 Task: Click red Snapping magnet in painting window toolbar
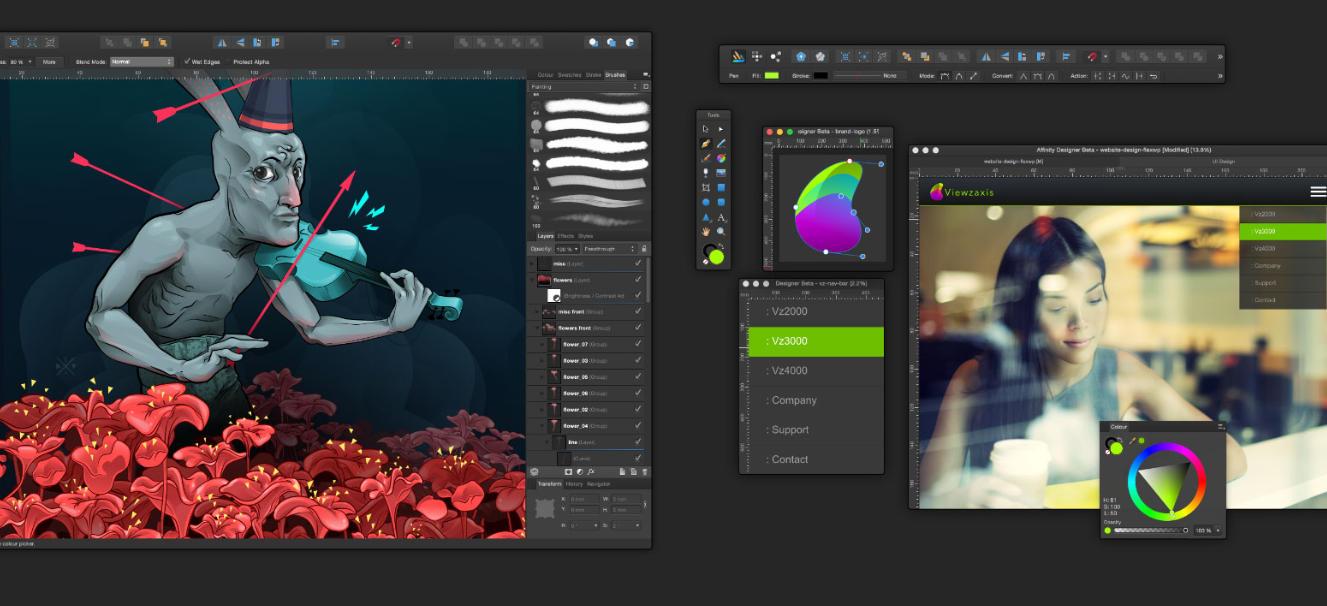396,42
